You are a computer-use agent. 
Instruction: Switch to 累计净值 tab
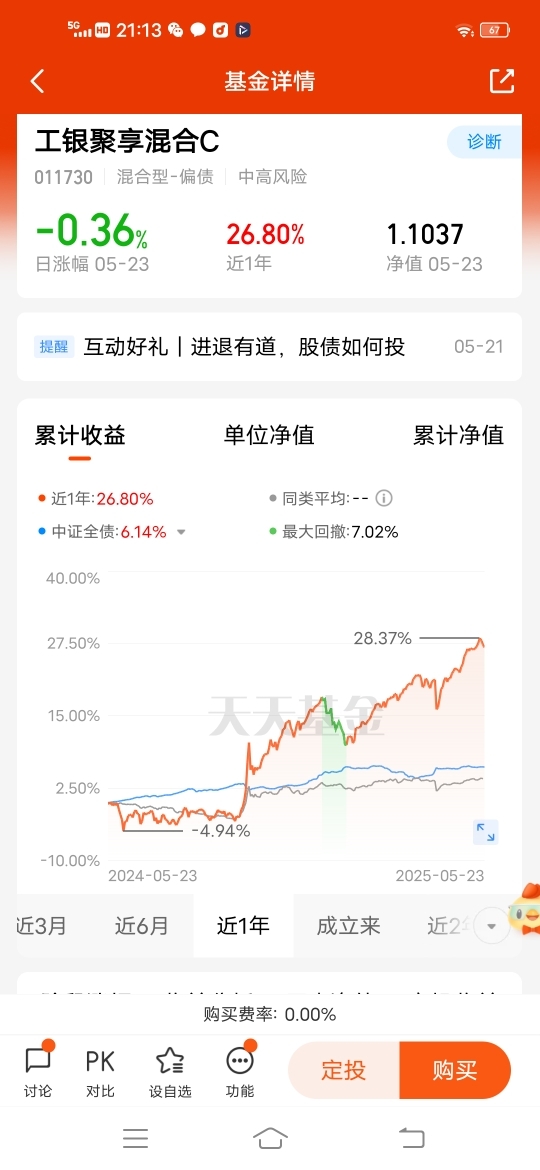(x=459, y=435)
